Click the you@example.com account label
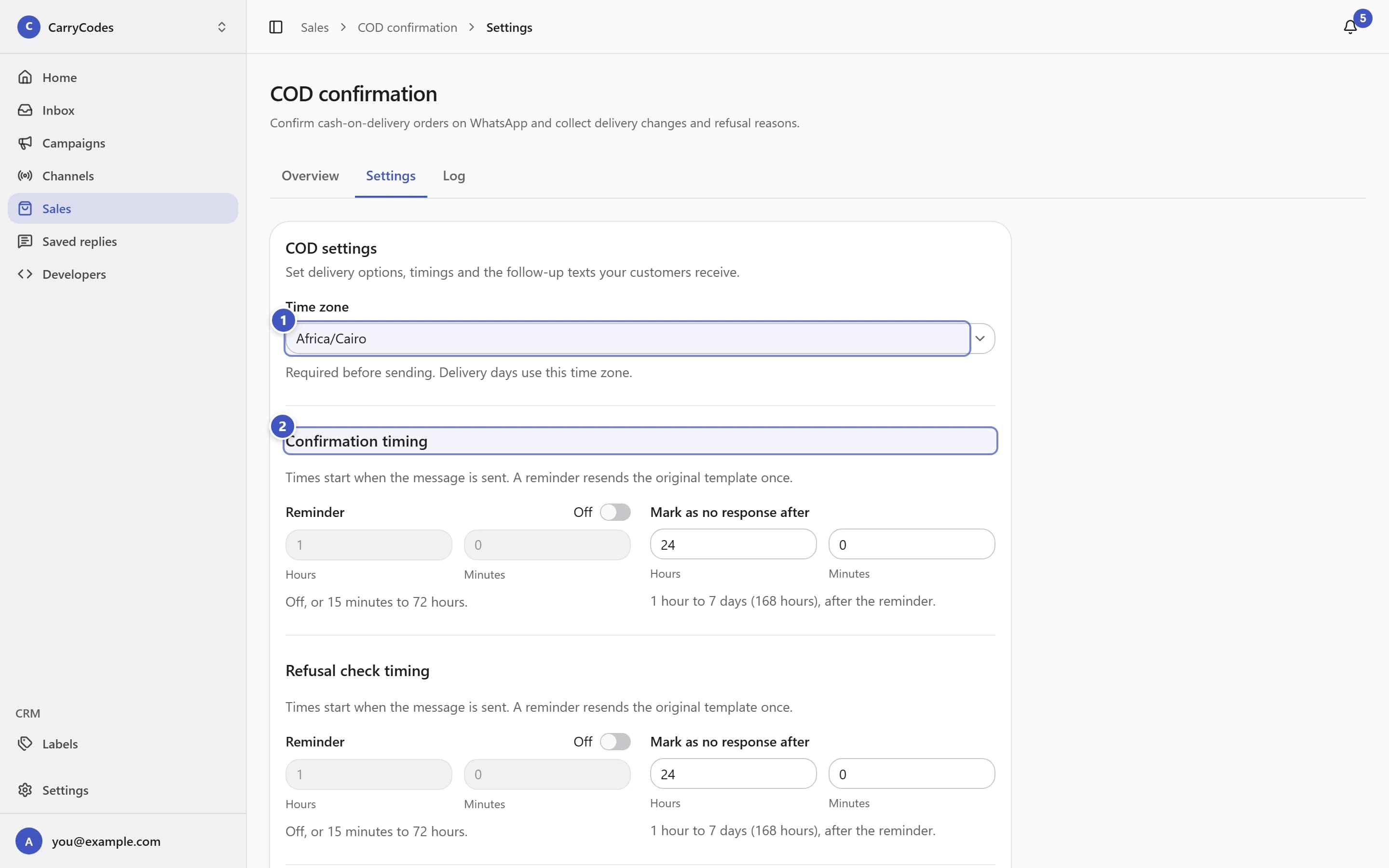Viewport: 1389px width, 868px height. (106, 841)
